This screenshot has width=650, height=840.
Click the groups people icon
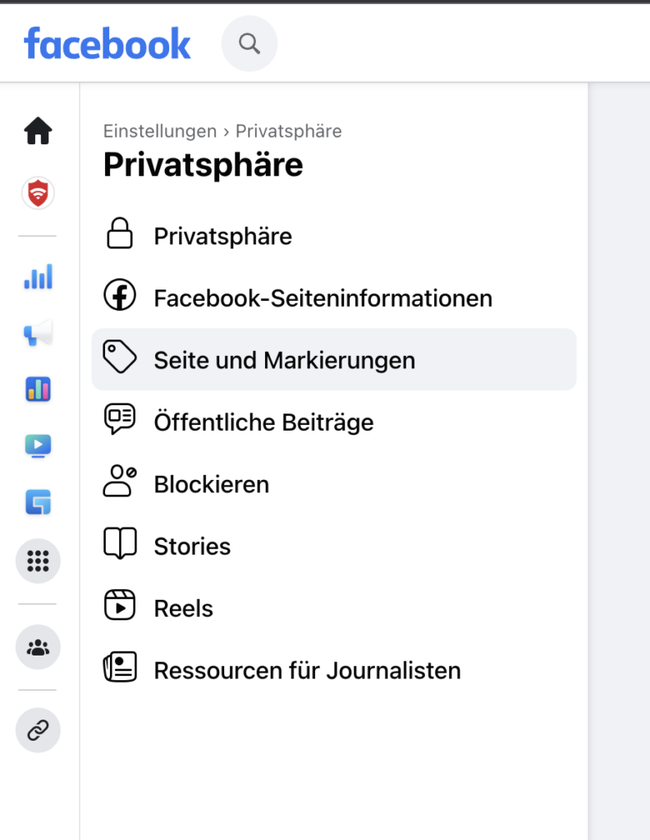point(38,648)
